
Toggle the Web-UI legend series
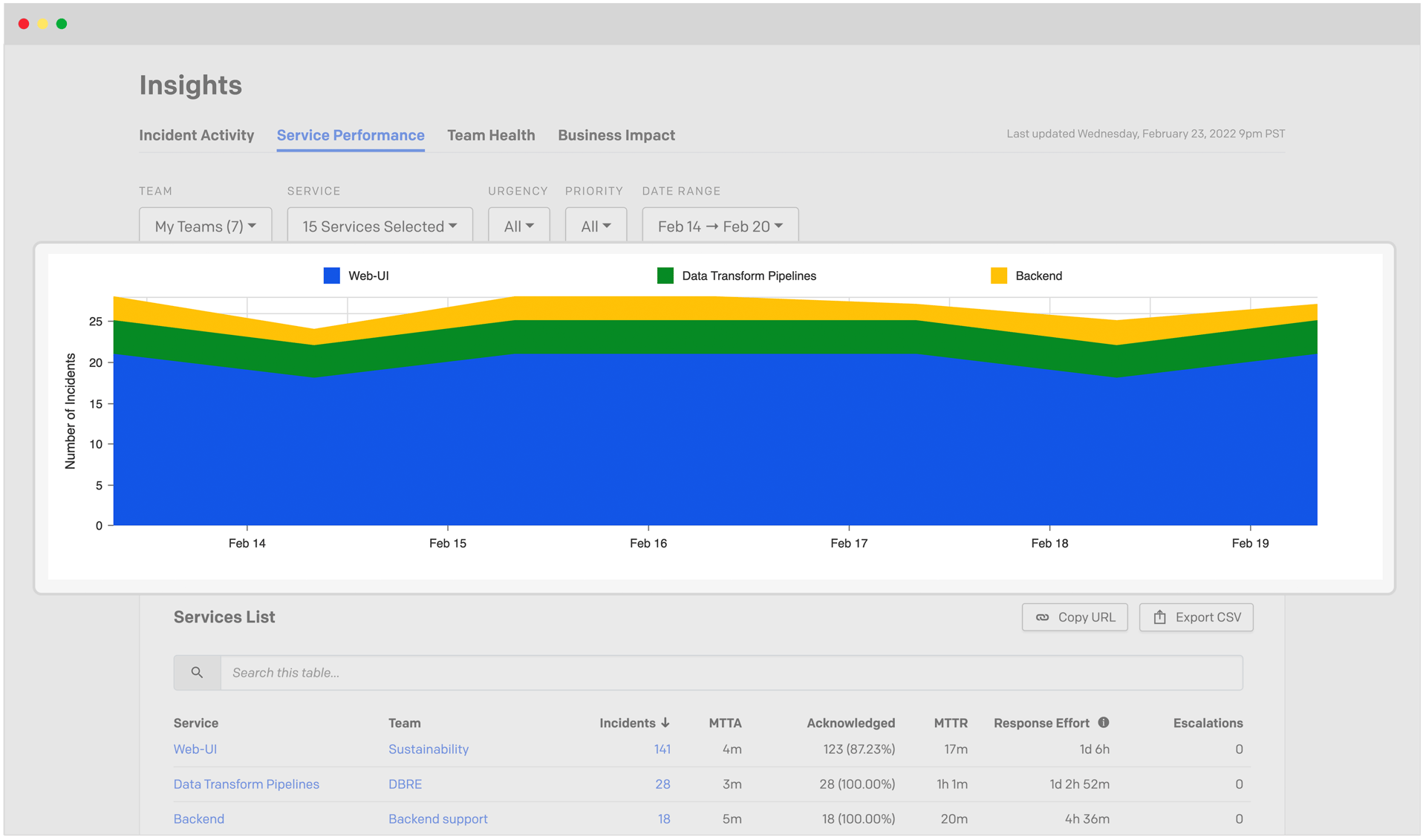point(368,276)
